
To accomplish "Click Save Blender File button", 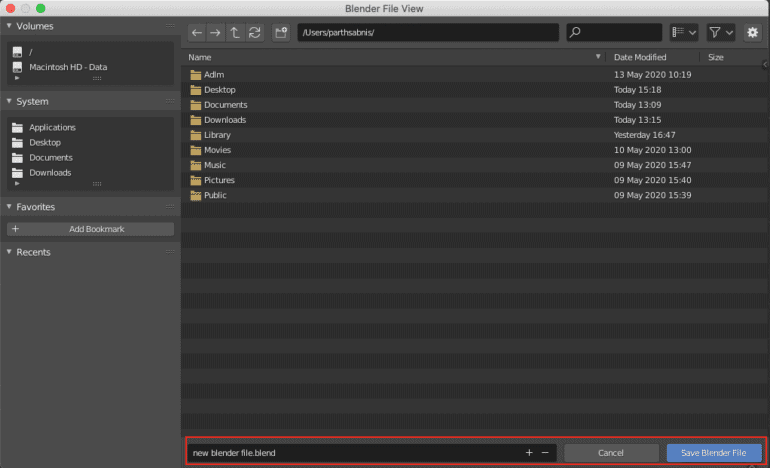I will [x=713, y=453].
